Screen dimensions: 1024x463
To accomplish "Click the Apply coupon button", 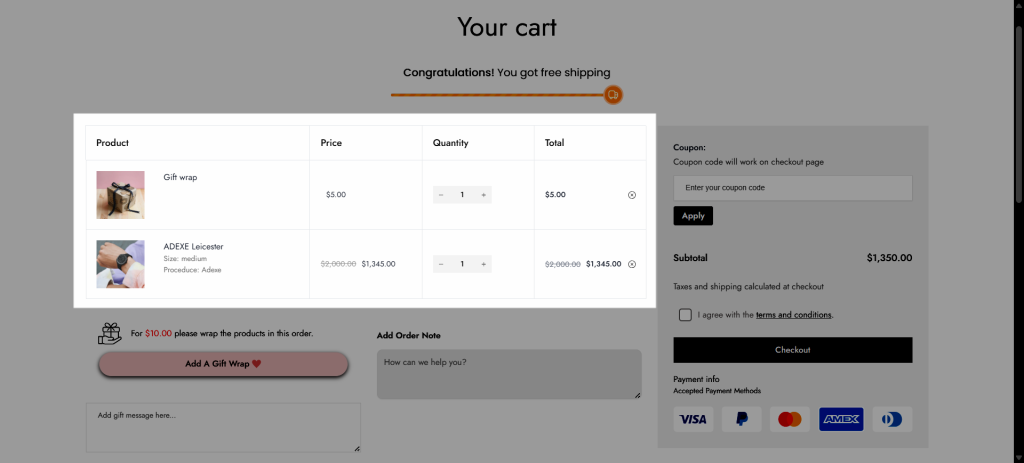I will coord(693,216).
